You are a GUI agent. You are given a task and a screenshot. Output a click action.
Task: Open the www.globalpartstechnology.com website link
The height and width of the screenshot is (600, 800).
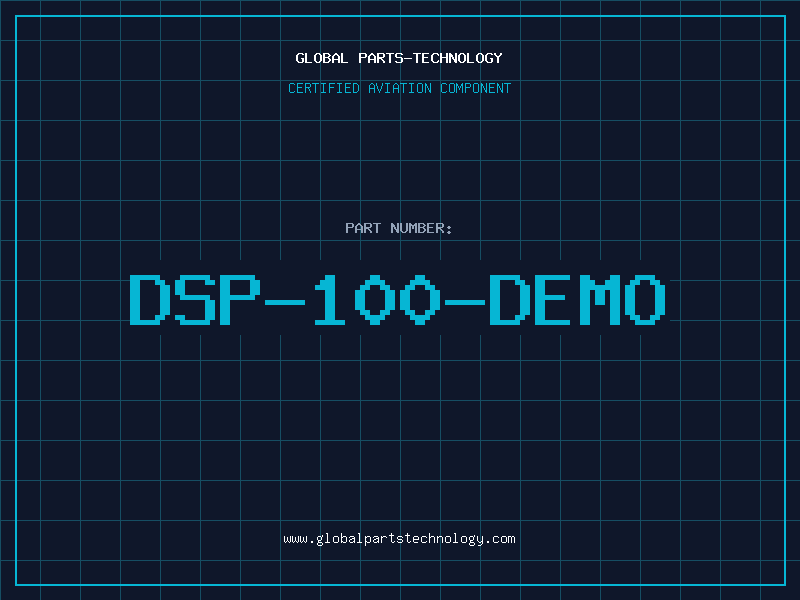[x=399, y=539]
